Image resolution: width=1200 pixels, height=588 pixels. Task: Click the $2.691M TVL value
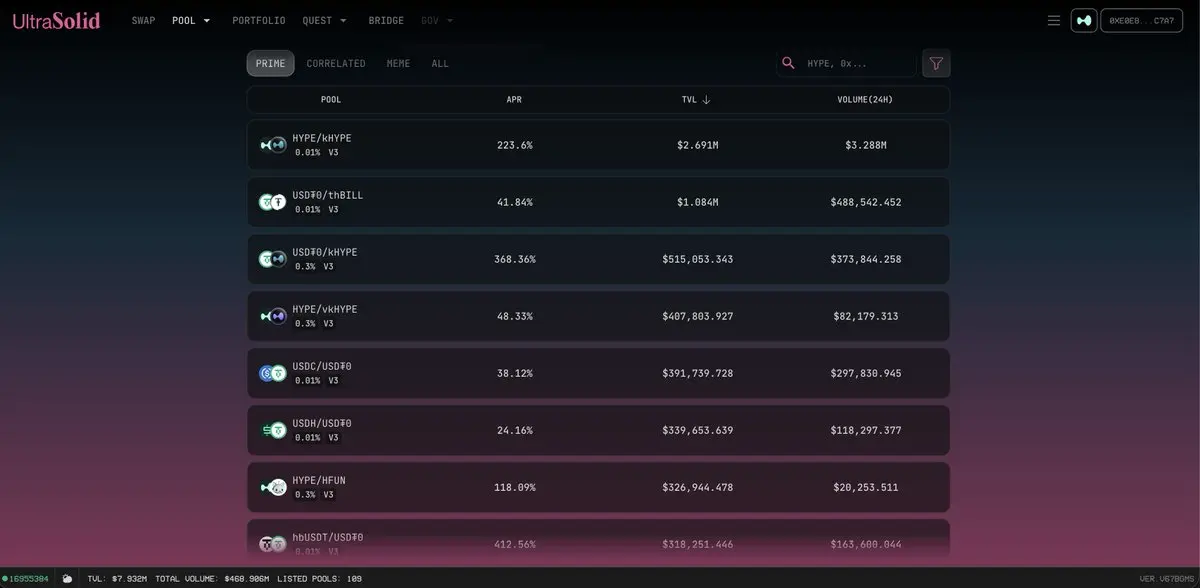pyautogui.click(x=698, y=145)
